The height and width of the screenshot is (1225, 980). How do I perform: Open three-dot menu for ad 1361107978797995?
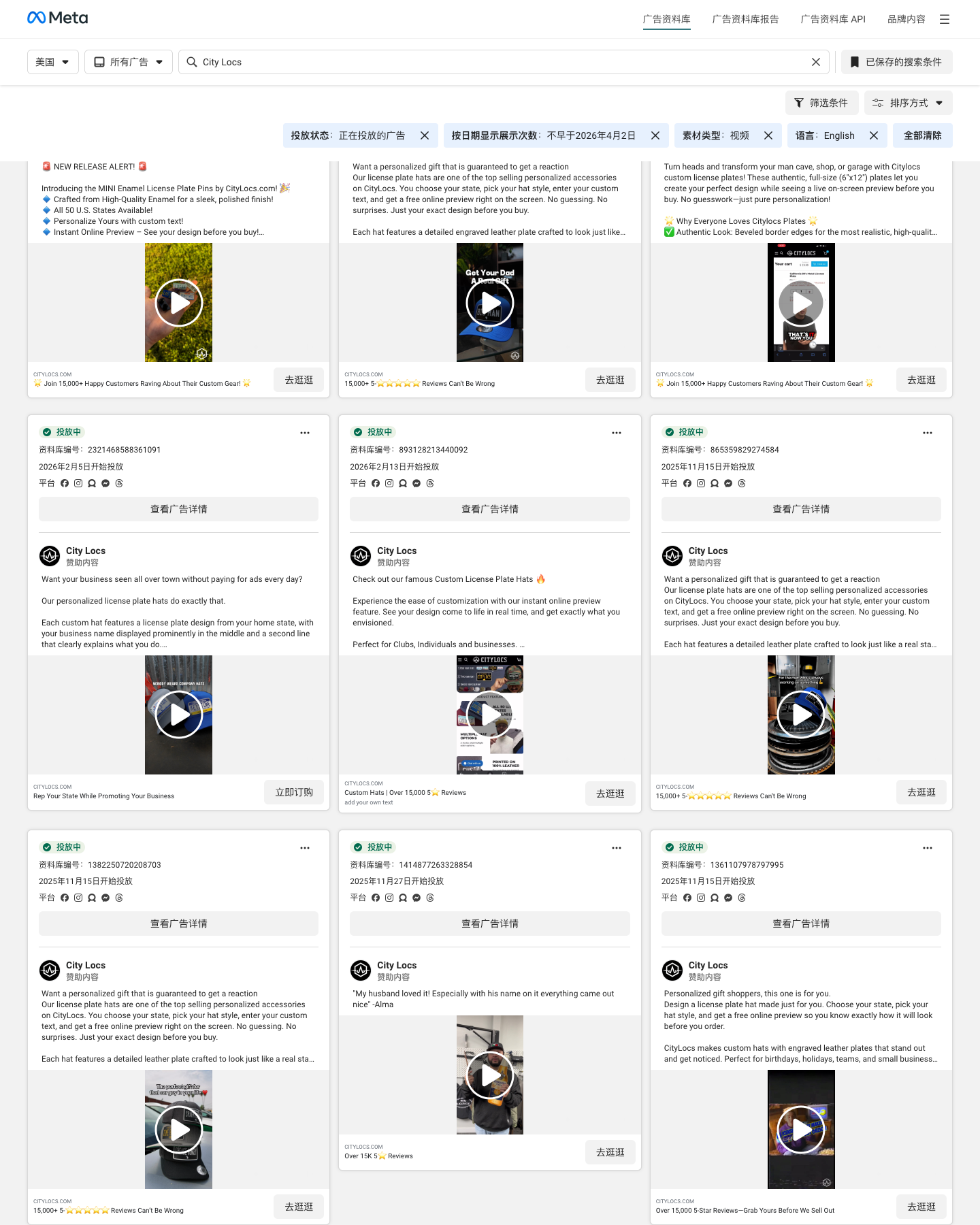tap(928, 848)
